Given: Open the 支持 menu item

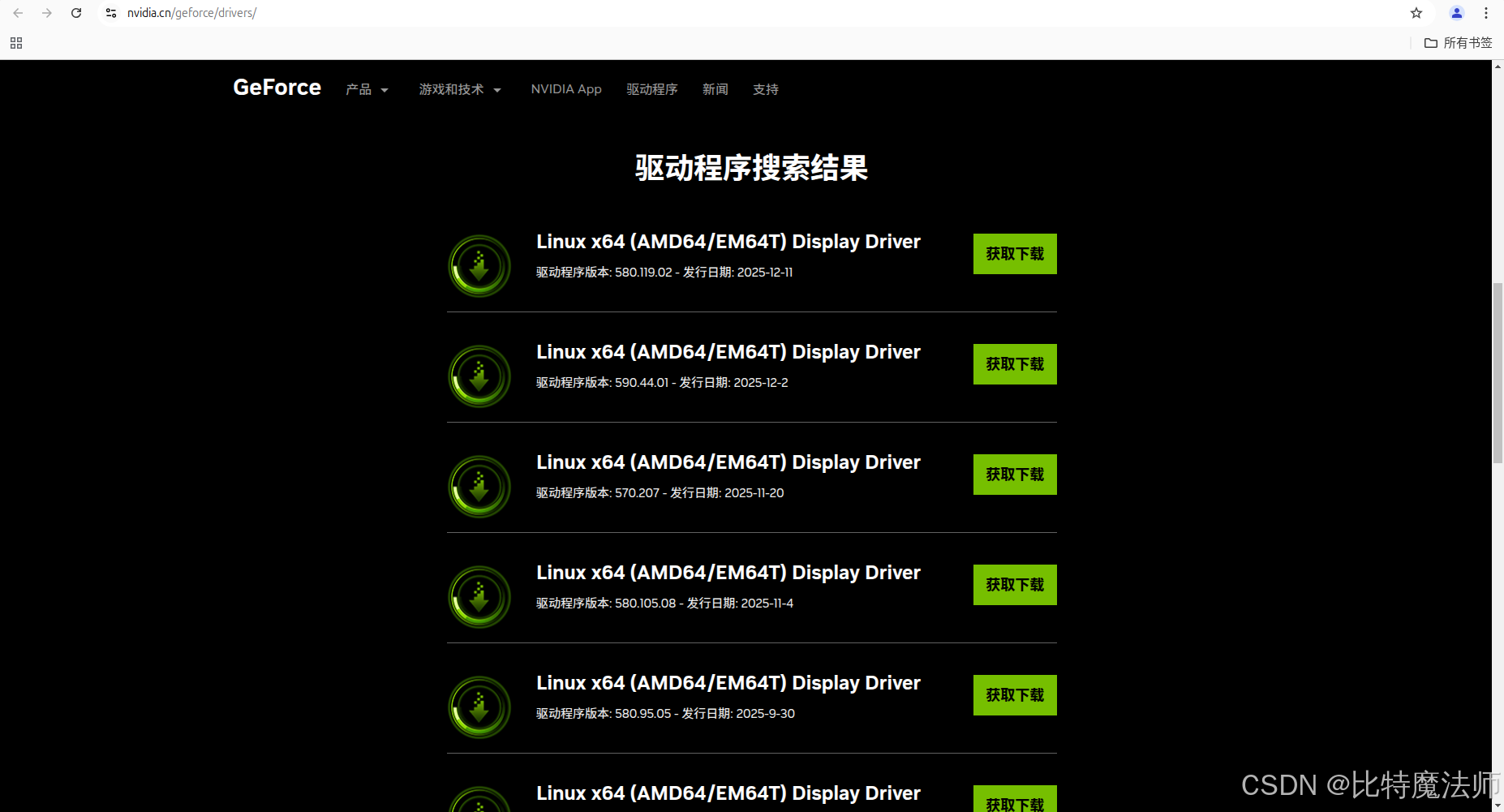Looking at the screenshot, I should (x=765, y=89).
